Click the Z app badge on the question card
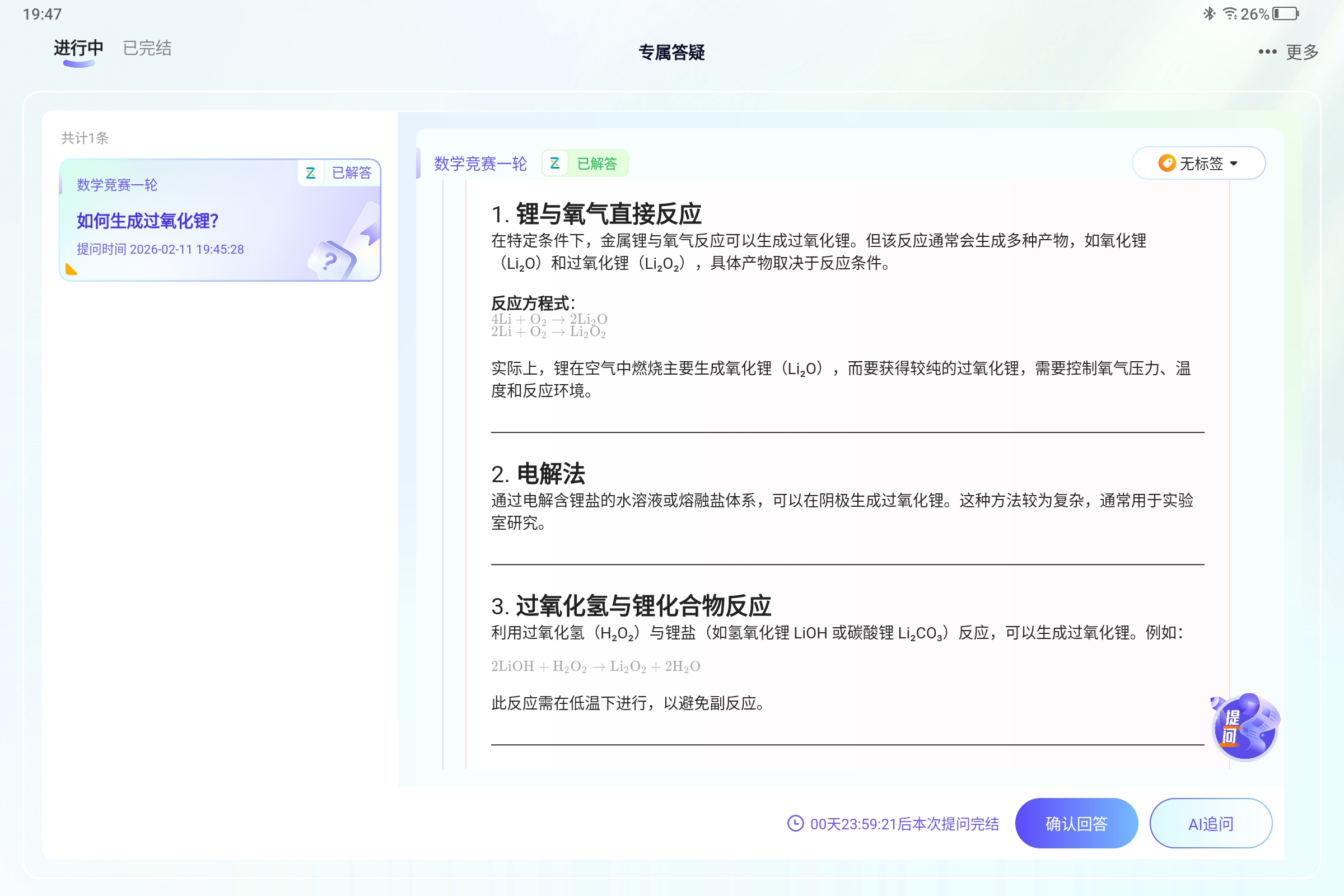The image size is (1344, 896). click(x=311, y=172)
